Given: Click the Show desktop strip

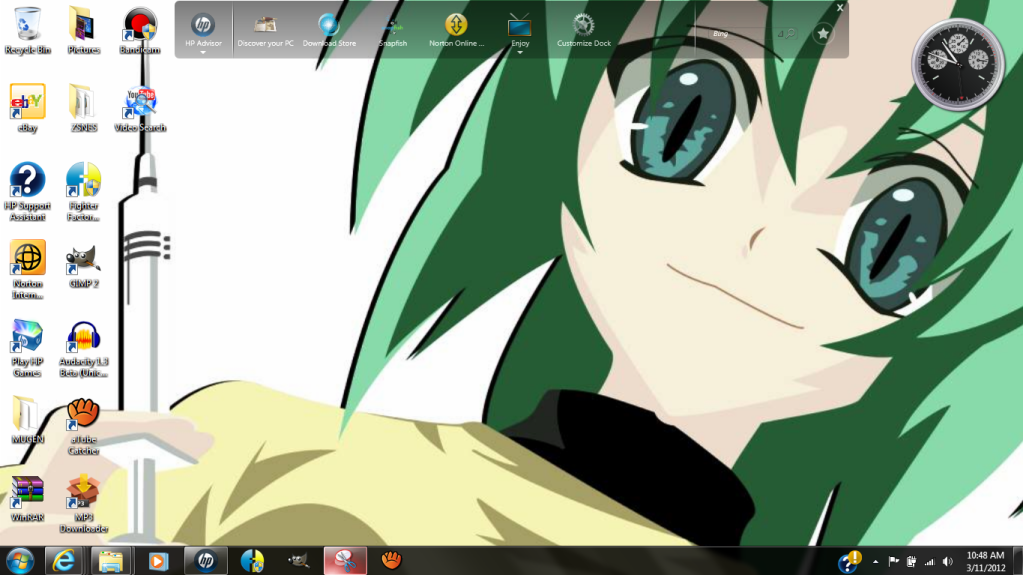Looking at the screenshot, I should click(x=1018, y=561).
